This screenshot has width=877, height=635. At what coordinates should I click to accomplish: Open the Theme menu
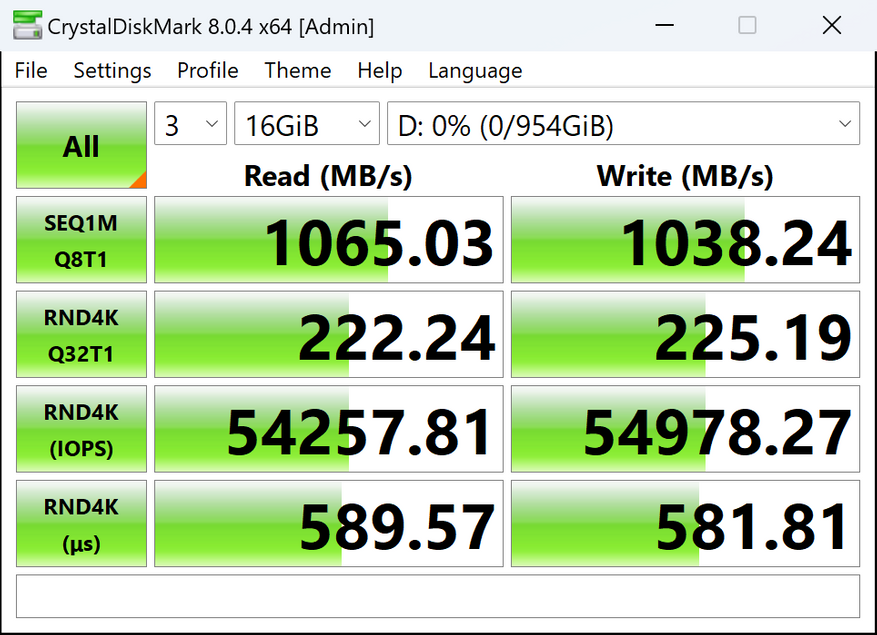[298, 70]
